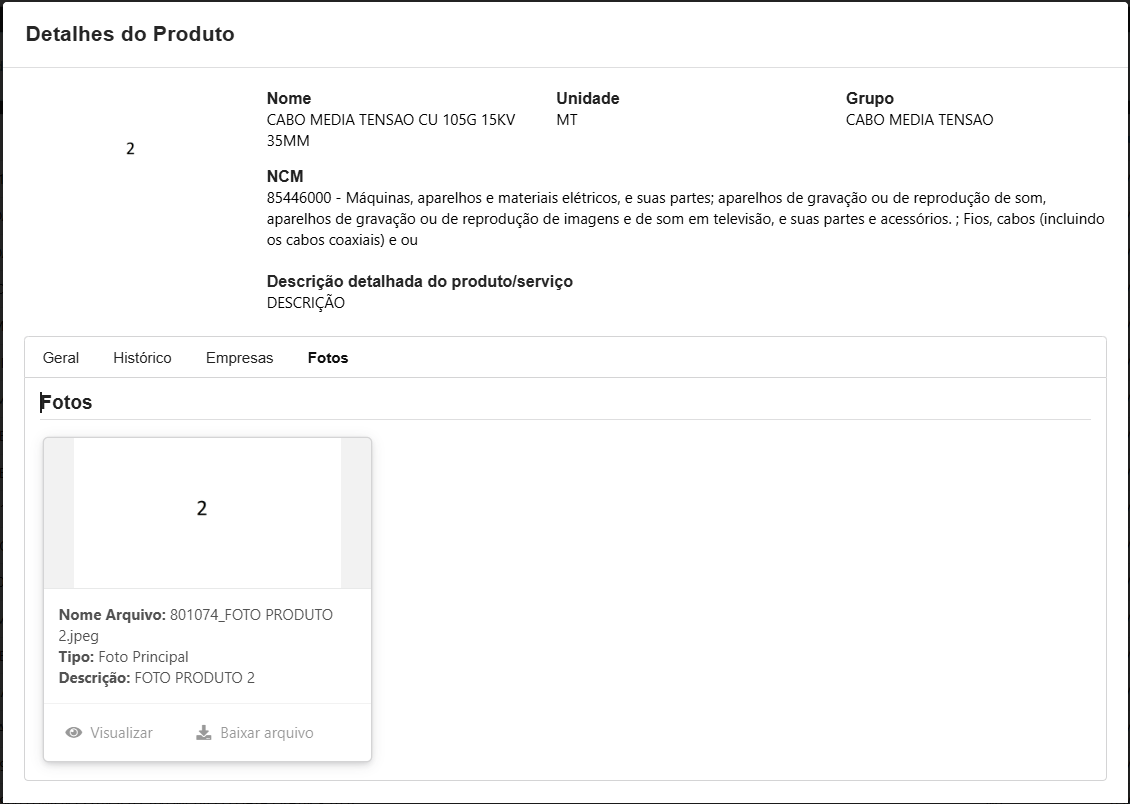This screenshot has width=1130, height=804.
Task: Click the Grupo value CABO MEDIA TENSAO
Action: pos(919,120)
